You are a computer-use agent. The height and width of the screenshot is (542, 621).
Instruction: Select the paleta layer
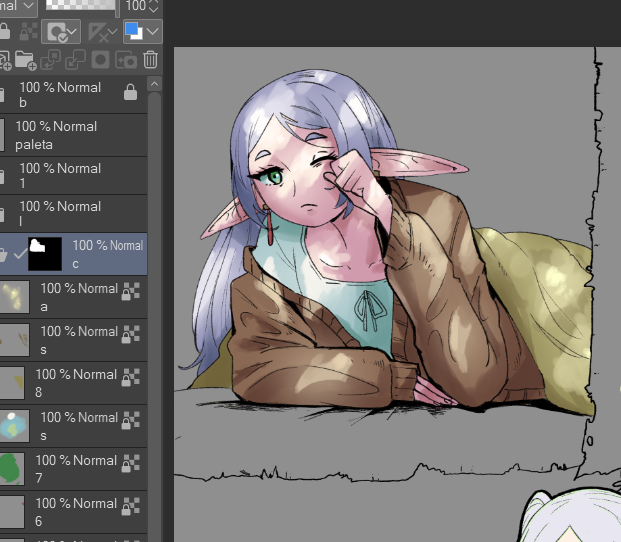(73, 135)
